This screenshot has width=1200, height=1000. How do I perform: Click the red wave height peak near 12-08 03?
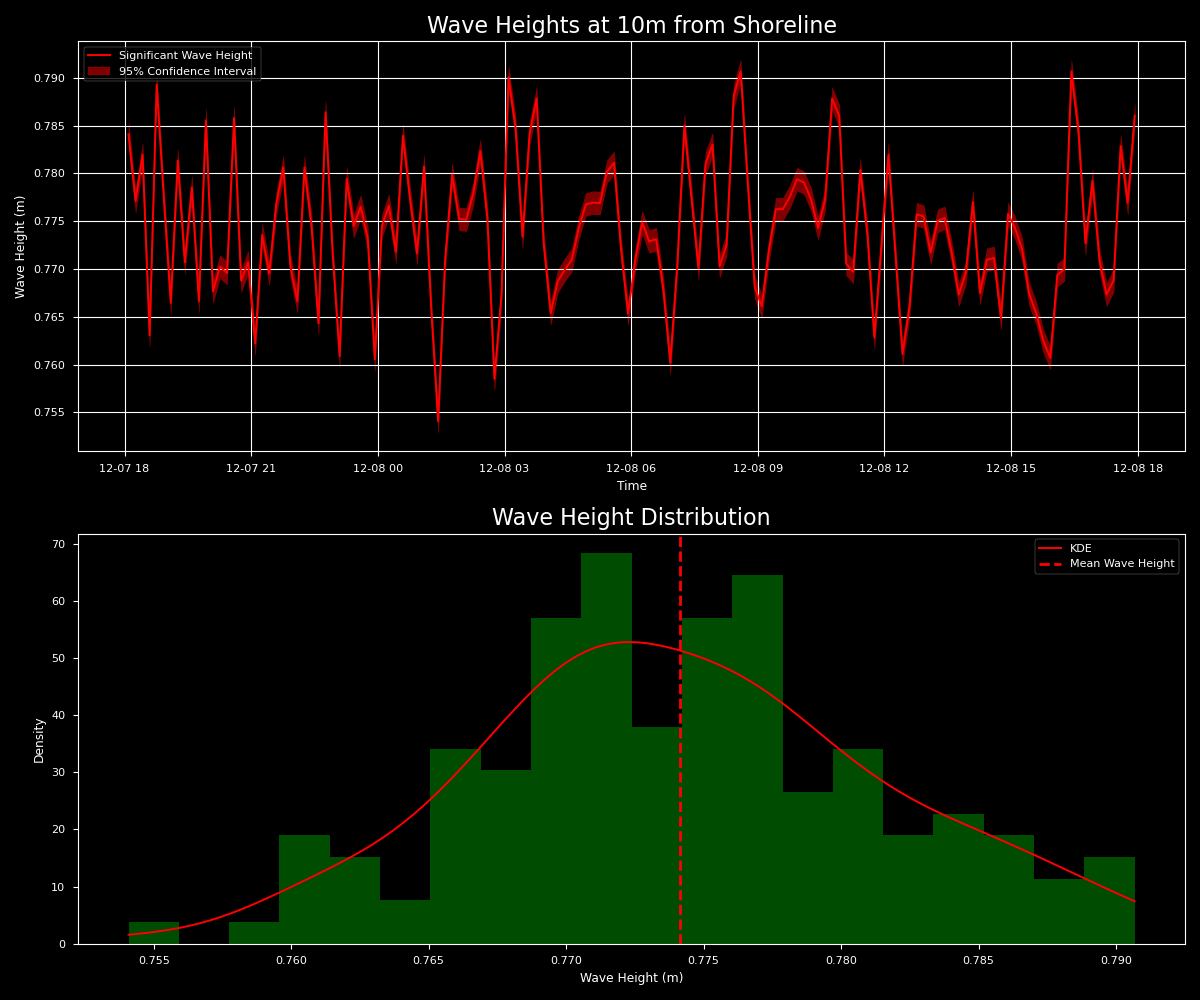tap(508, 75)
